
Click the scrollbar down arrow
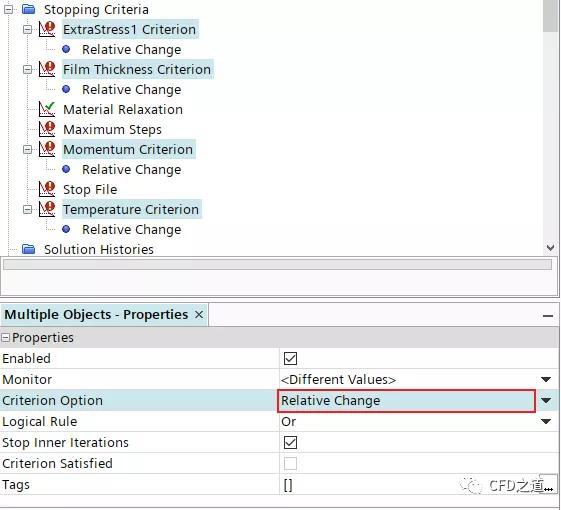coord(550,247)
